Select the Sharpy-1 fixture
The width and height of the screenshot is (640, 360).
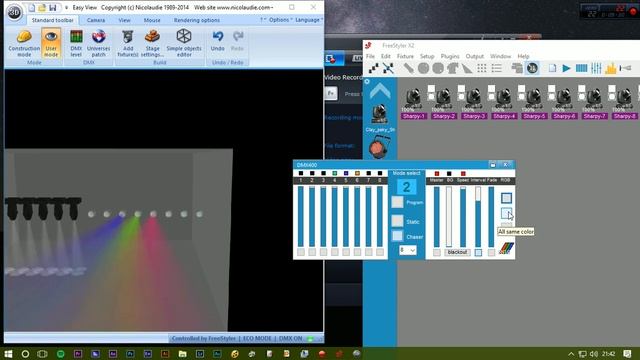pos(413,103)
